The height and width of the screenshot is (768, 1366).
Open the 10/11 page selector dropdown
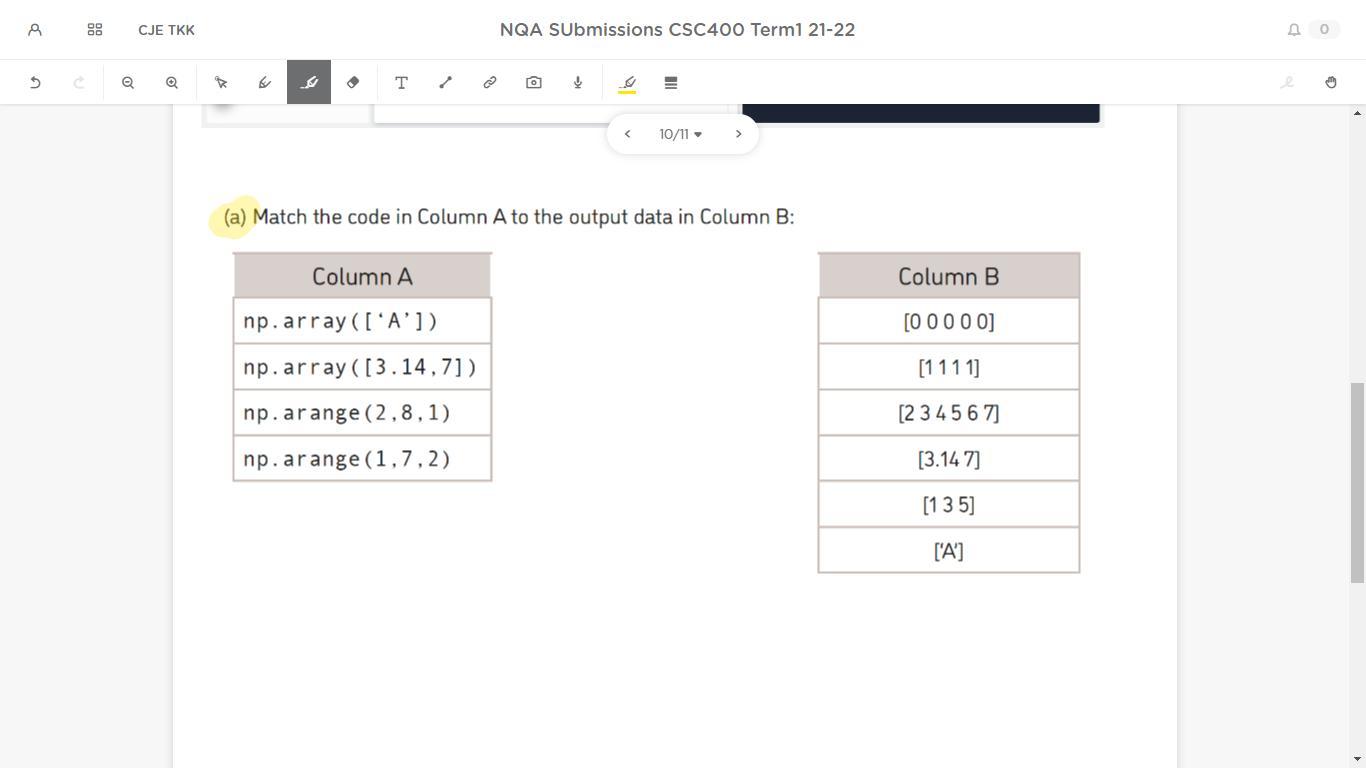pyautogui.click(x=681, y=134)
